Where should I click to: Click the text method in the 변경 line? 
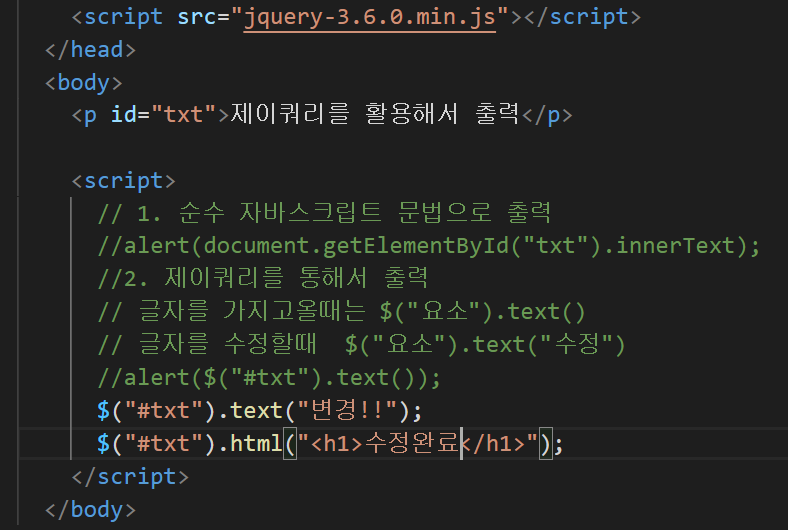coord(256,411)
